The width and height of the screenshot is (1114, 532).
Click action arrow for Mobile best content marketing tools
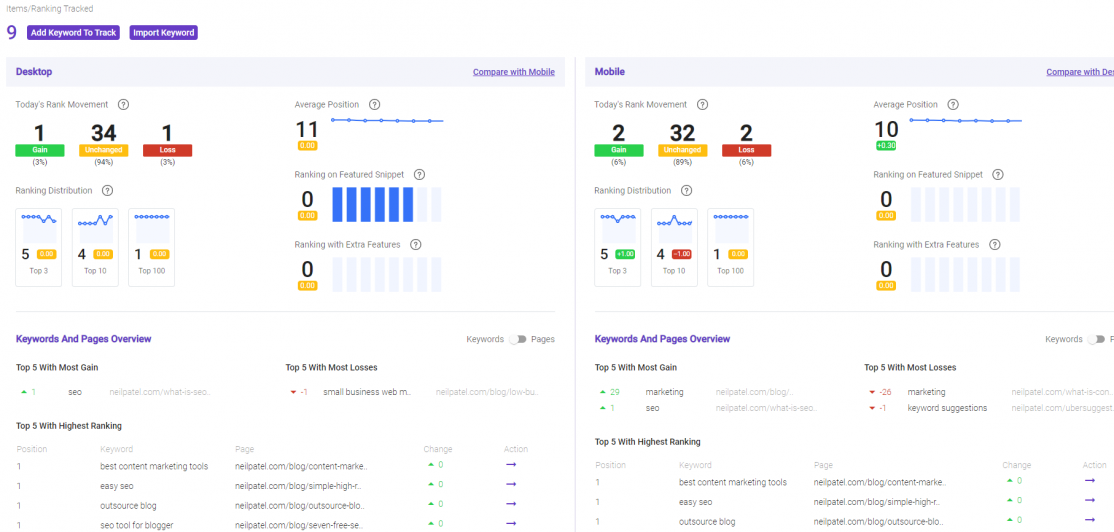(1090, 481)
